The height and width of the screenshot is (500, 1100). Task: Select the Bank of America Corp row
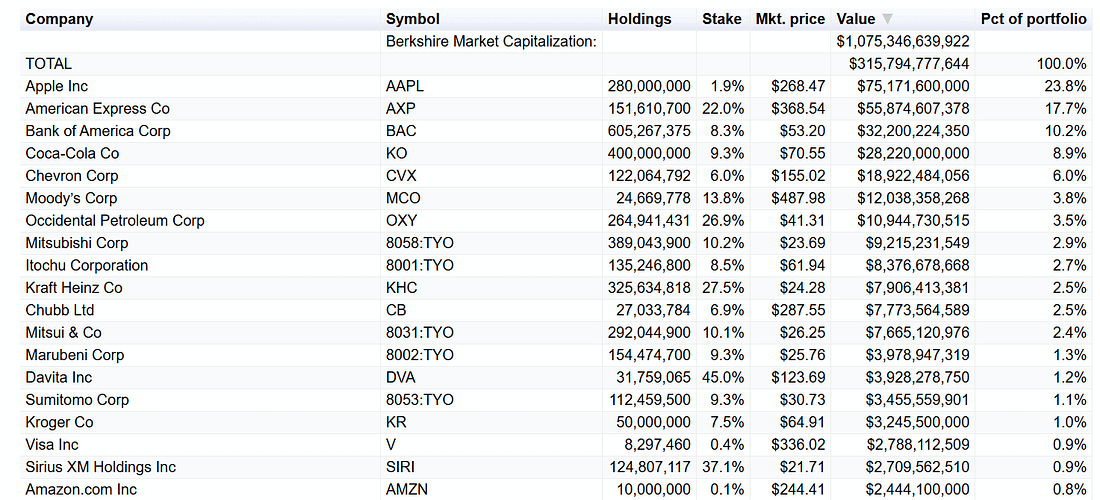pos(98,131)
